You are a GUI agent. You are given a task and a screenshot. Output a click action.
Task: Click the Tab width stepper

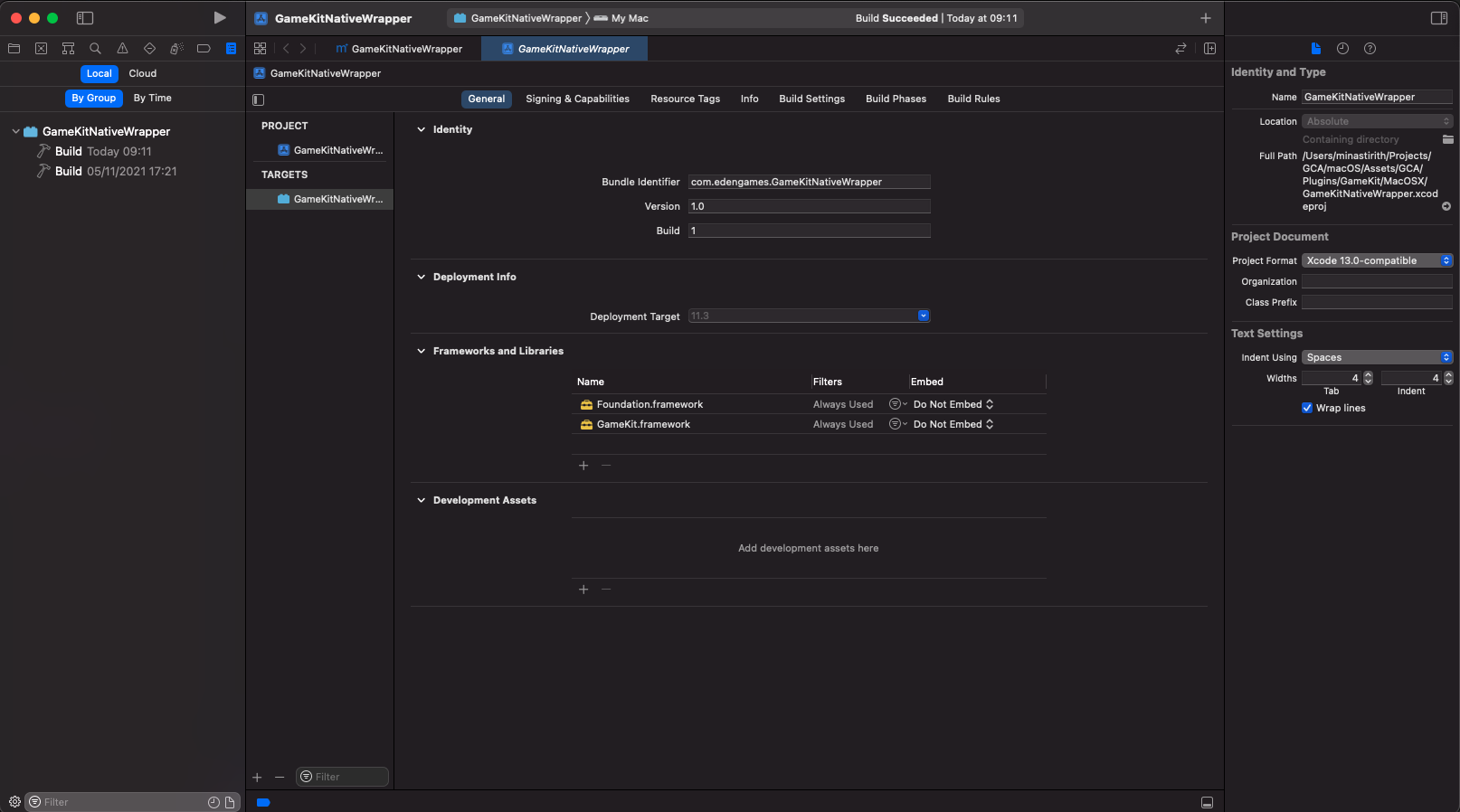1369,379
